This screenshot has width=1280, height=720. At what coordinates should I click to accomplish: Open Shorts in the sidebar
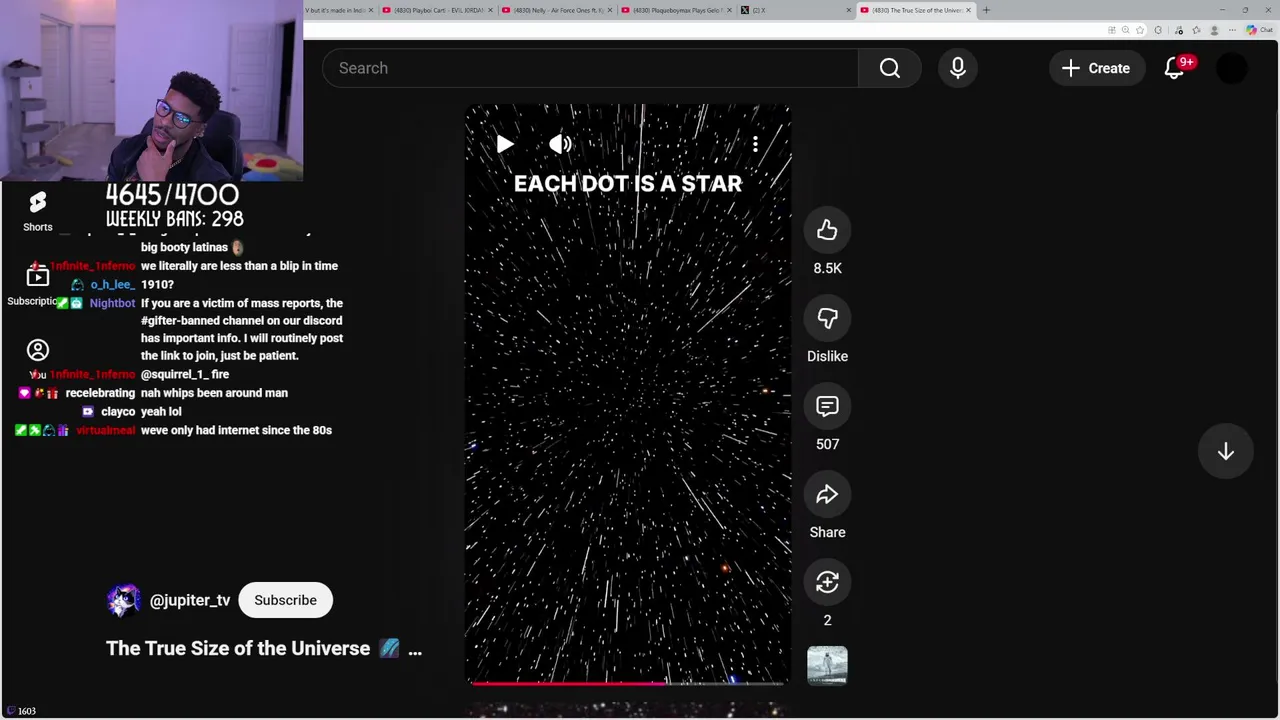tap(38, 211)
